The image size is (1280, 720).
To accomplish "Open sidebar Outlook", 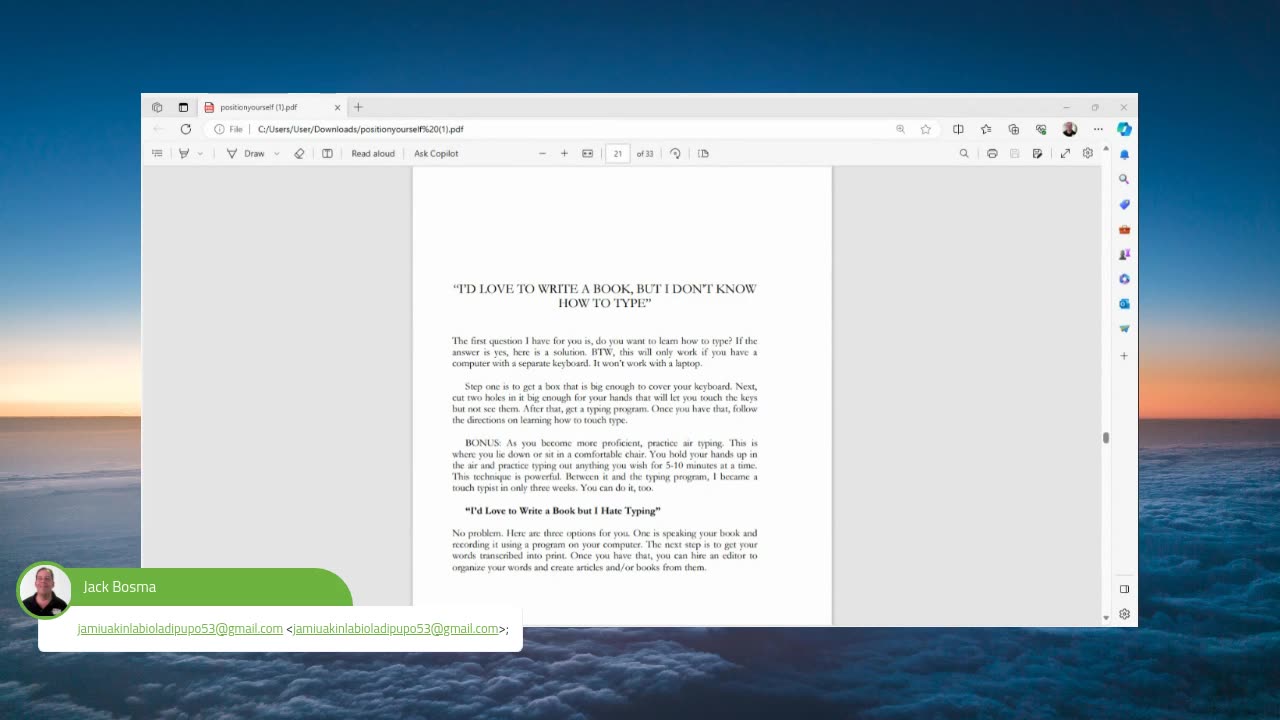I will click(x=1124, y=304).
